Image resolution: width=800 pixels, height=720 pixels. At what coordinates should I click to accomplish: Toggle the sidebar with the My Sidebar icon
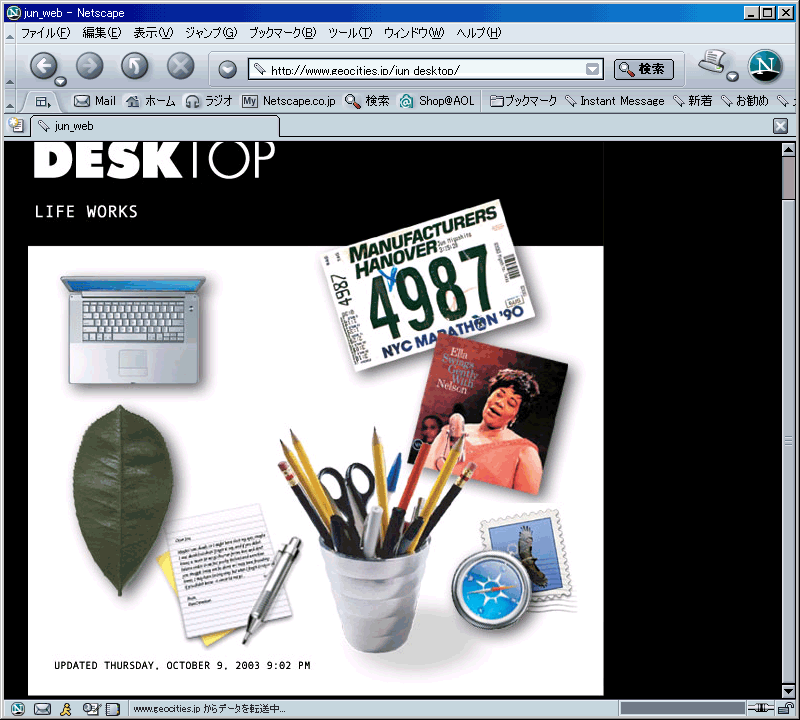pyautogui.click(x=43, y=102)
